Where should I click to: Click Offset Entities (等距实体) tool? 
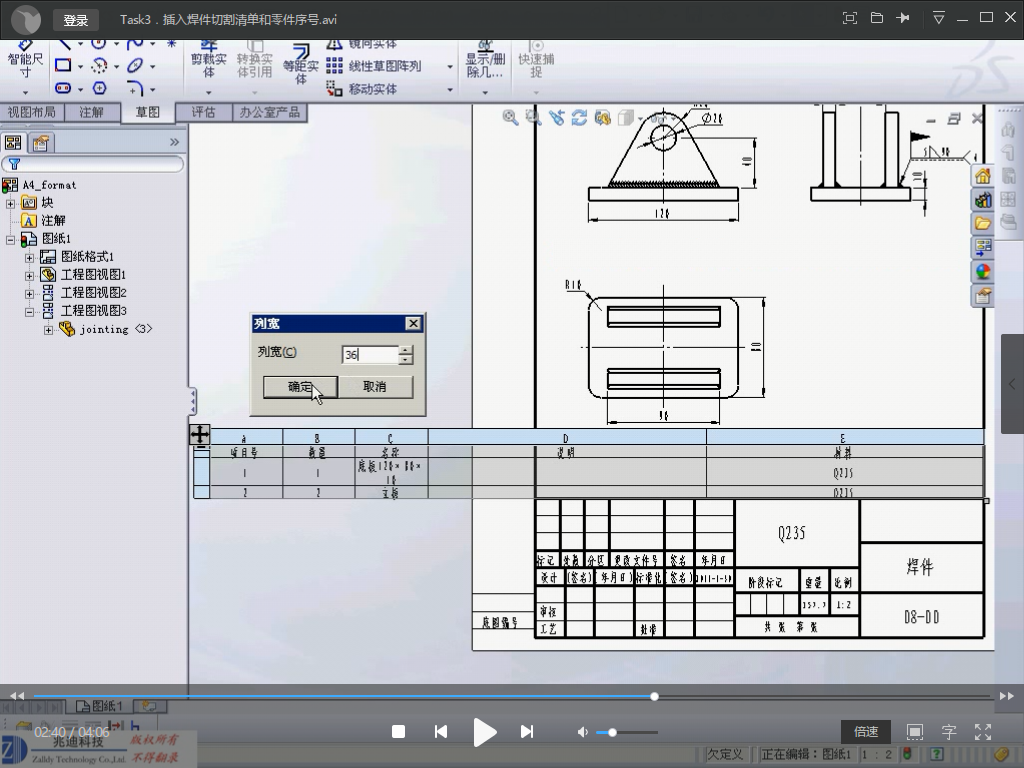tap(300, 64)
